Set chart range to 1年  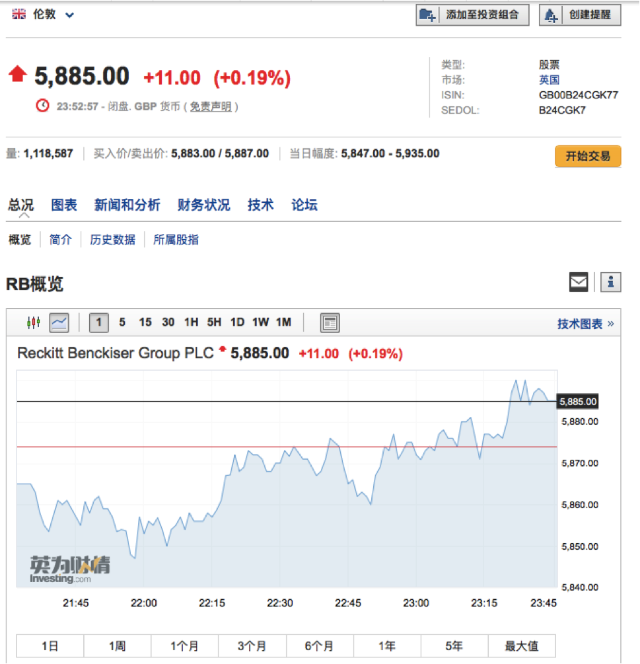coord(387,646)
